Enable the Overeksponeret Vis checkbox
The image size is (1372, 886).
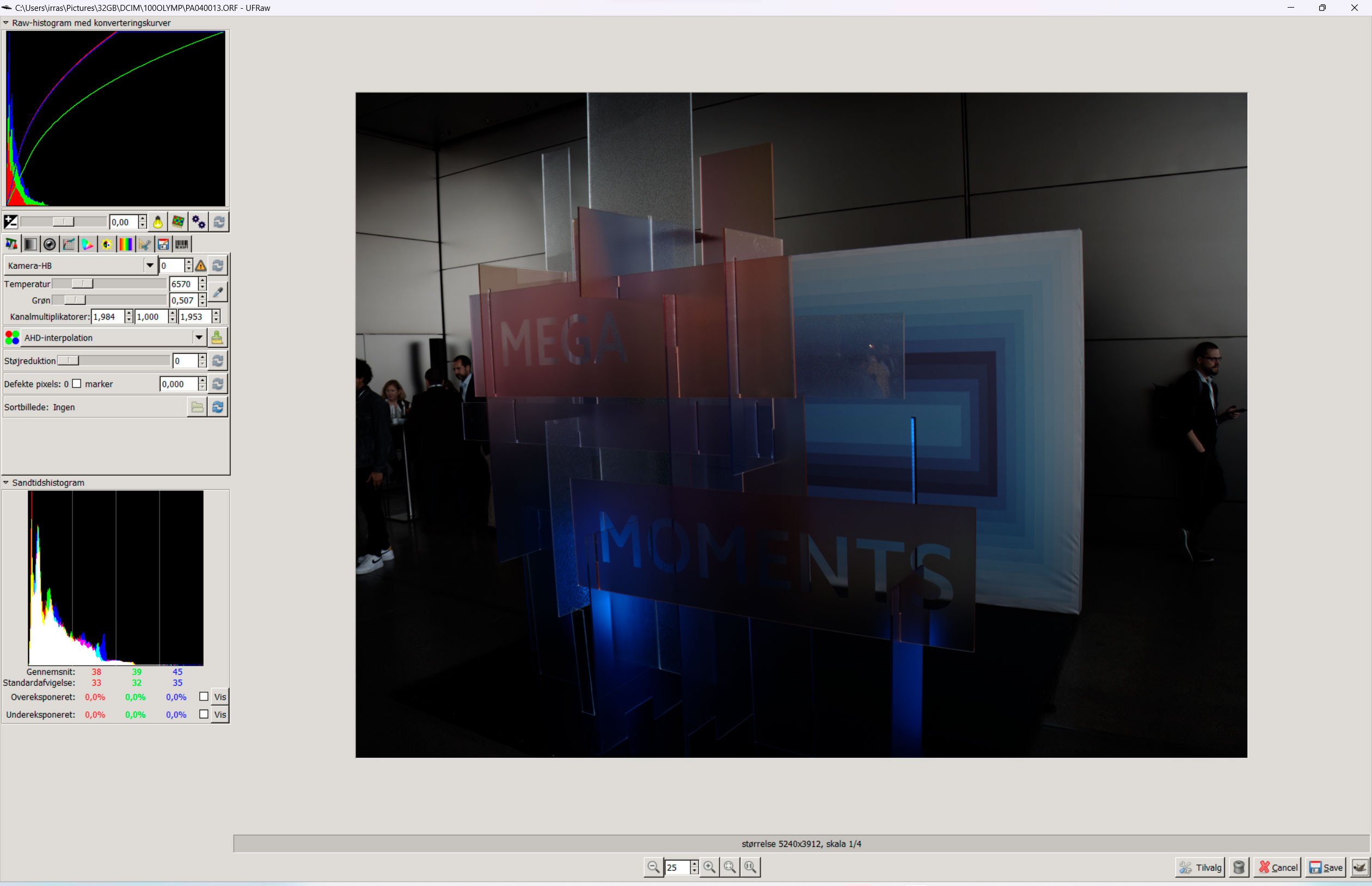pos(204,696)
